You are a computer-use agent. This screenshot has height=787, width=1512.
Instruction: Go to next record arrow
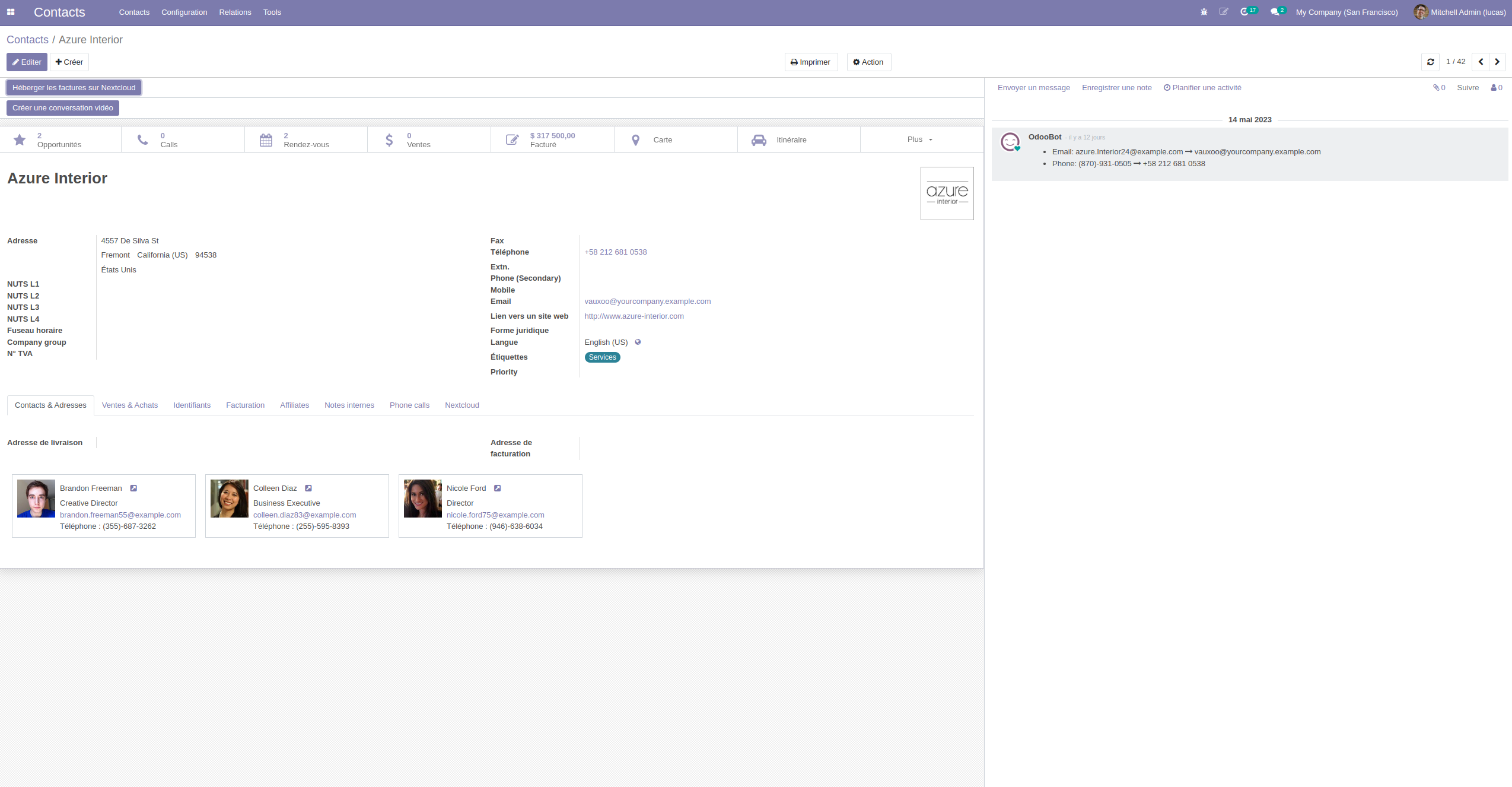[1497, 62]
